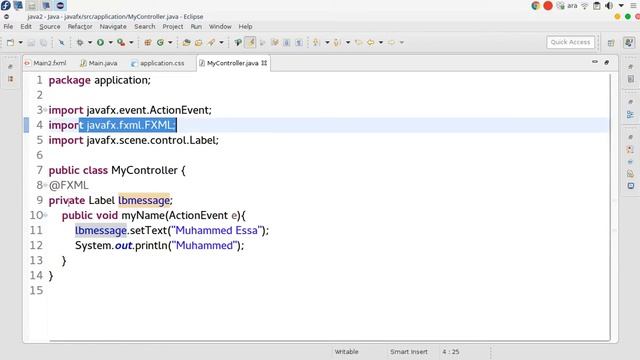Open the Next Annotation dropdown arrow

pos(327,42)
